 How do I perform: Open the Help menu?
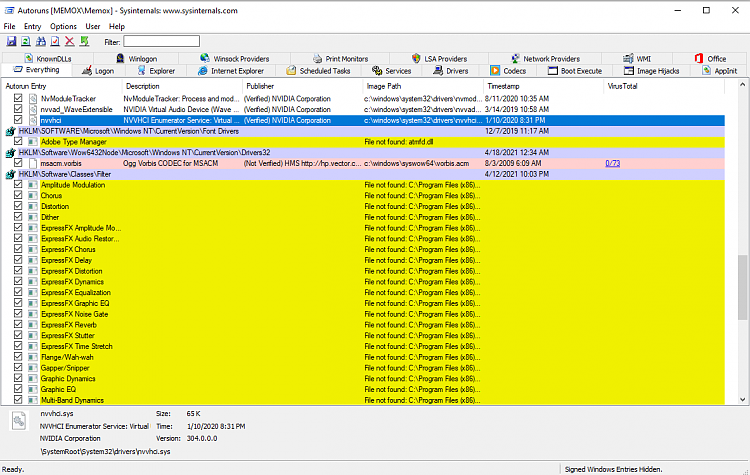tap(117, 26)
